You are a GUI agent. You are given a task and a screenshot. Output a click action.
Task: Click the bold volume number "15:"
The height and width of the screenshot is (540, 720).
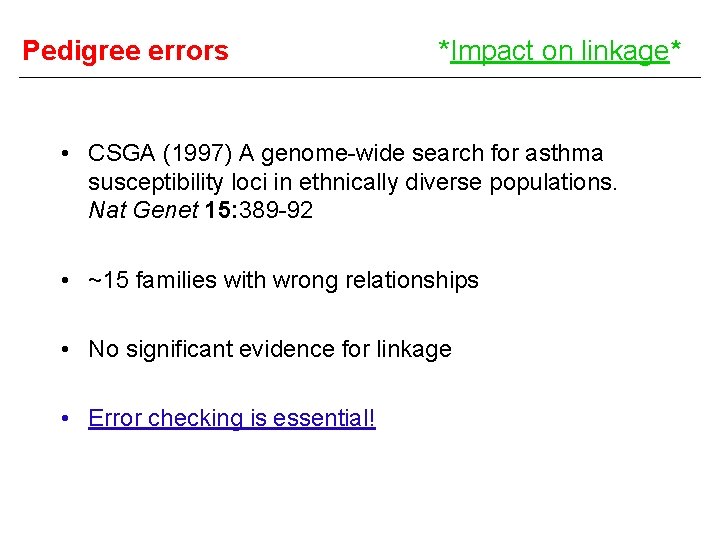pyautogui.click(x=221, y=210)
